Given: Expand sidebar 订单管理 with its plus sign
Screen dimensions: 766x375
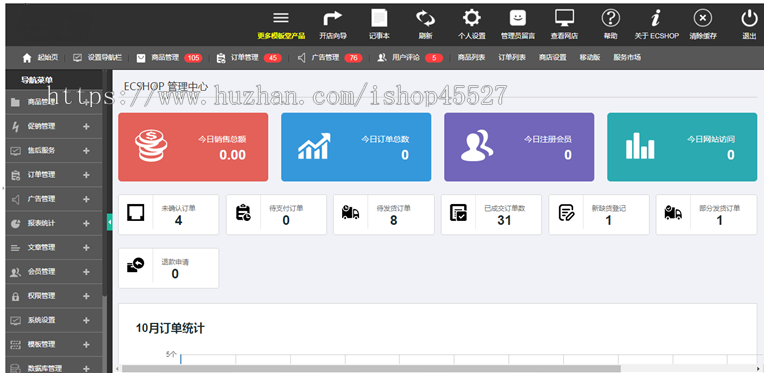Looking at the screenshot, I should coord(86,175).
